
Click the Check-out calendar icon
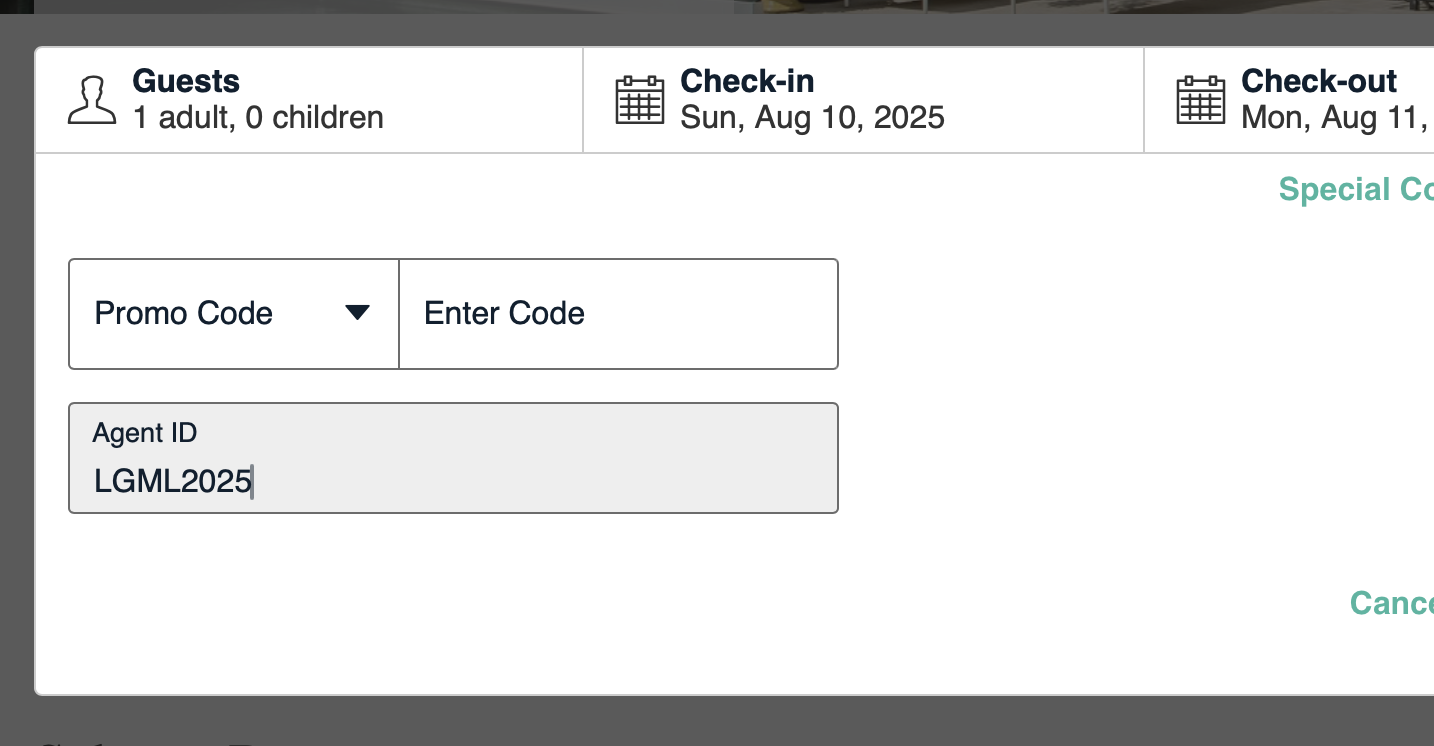[x=1200, y=100]
